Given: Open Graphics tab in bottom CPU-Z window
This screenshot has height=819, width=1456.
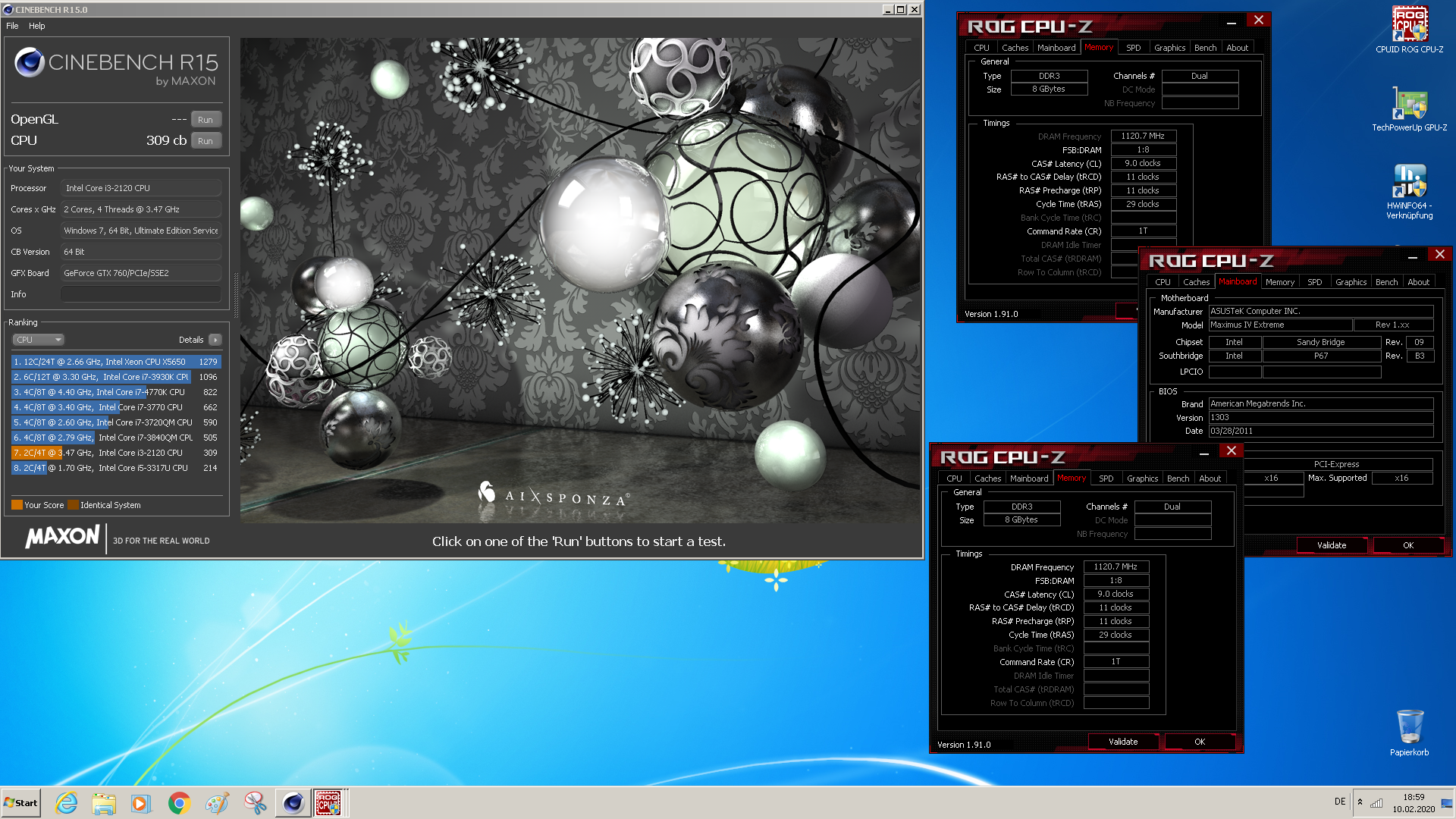Looking at the screenshot, I should (1142, 479).
